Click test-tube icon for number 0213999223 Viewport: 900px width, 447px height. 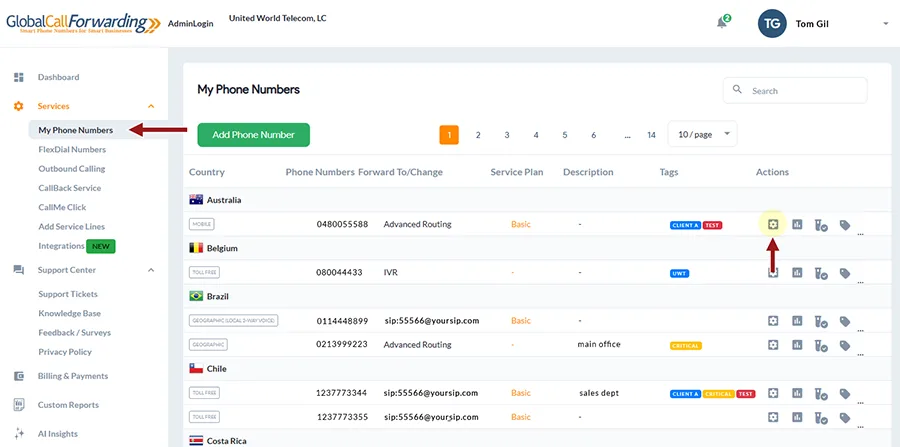click(x=821, y=346)
